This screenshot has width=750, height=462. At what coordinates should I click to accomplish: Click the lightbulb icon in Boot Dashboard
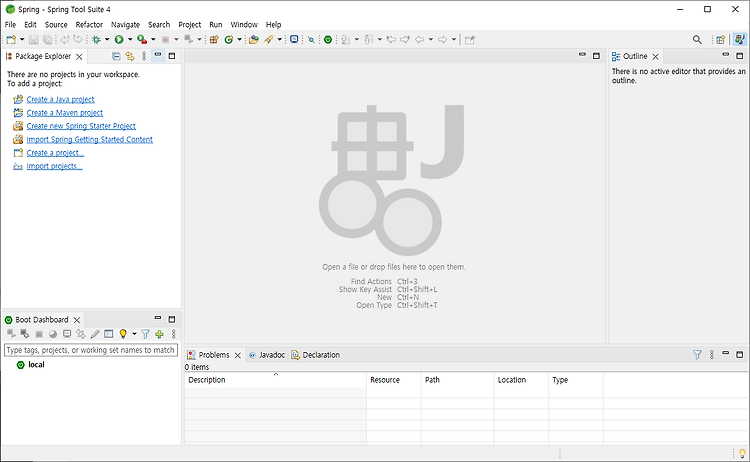(x=123, y=334)
